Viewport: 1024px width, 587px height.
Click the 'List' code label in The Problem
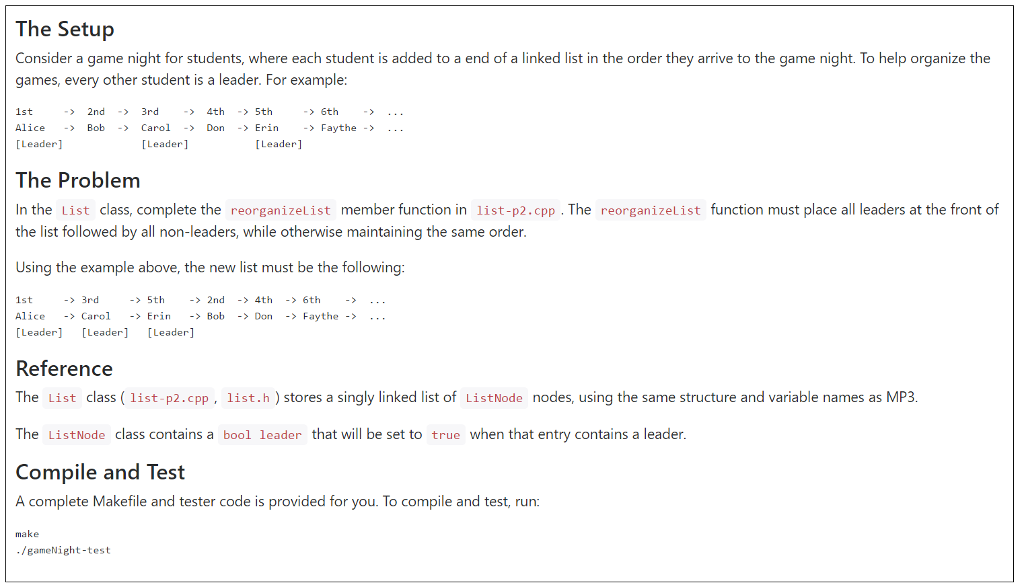(75, 210)
